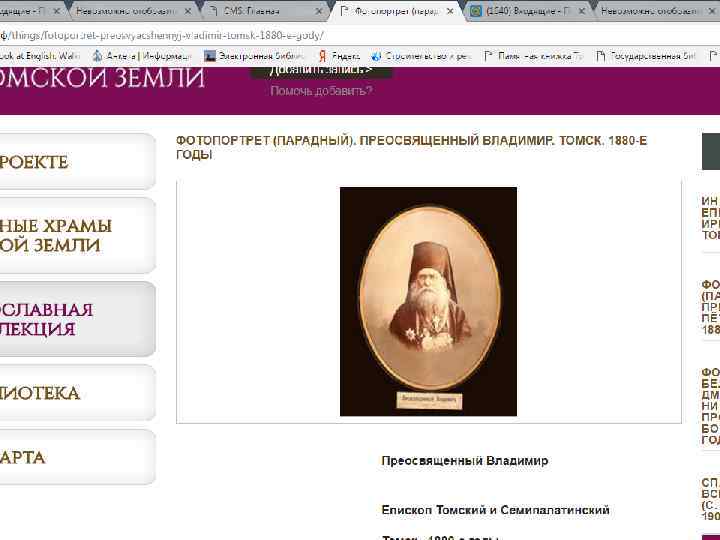The image size is (720, 540).
Task: Open the Электронная библиотека bookmark
Action: 254,56
